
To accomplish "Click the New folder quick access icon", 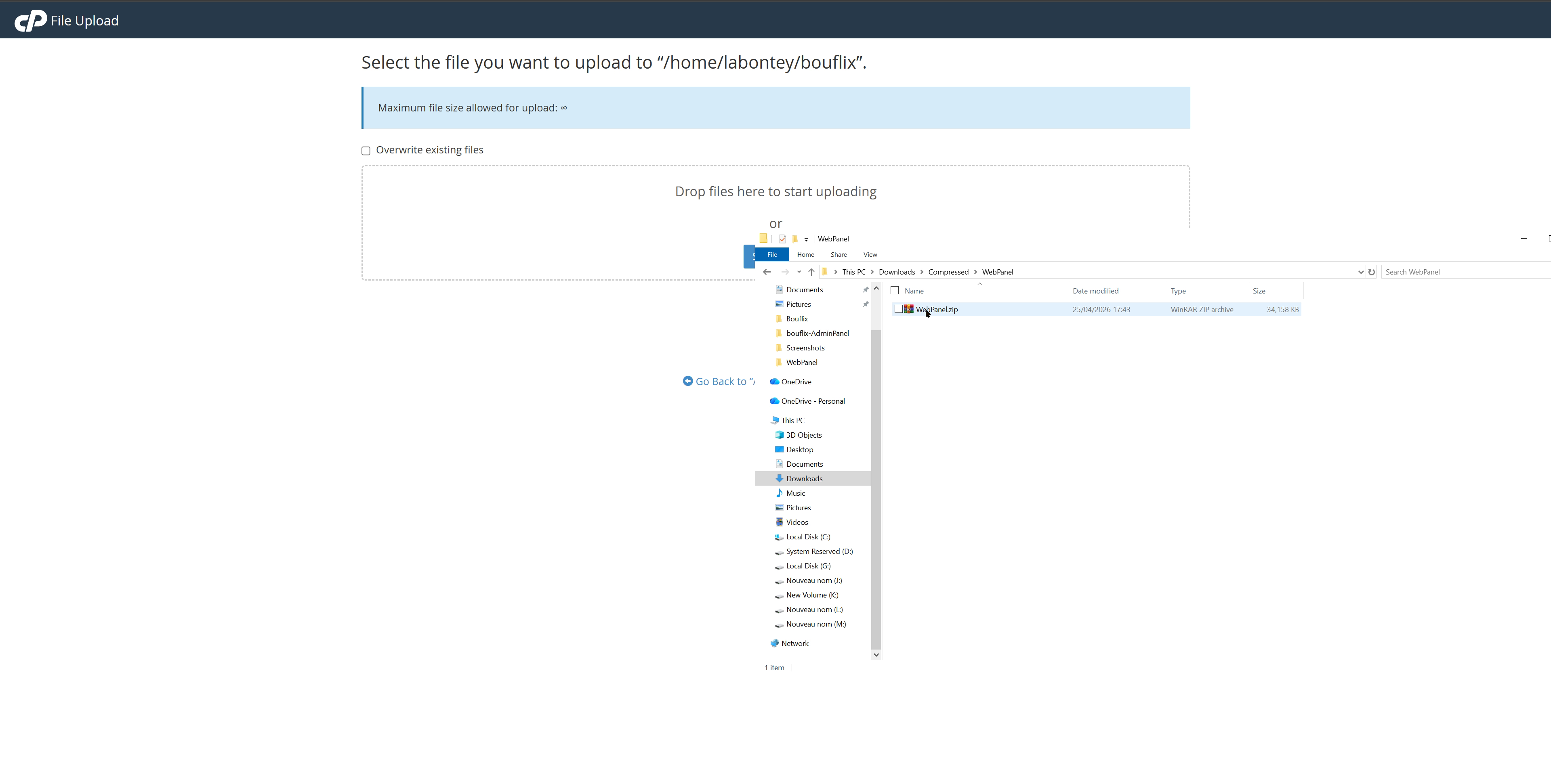I will click(795, 239).
